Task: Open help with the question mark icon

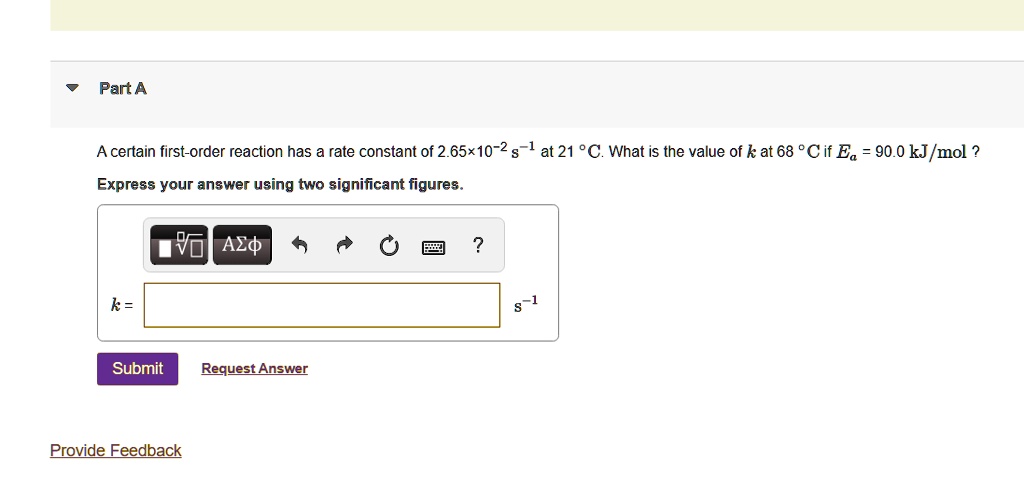Action: (478, 245)
